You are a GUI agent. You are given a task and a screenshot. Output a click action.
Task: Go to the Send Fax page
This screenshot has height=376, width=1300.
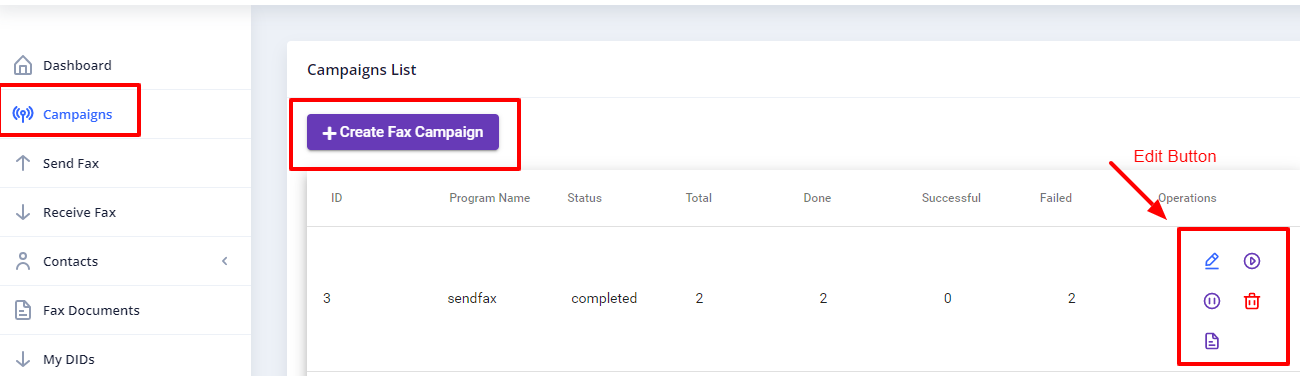tap(125, 163)
